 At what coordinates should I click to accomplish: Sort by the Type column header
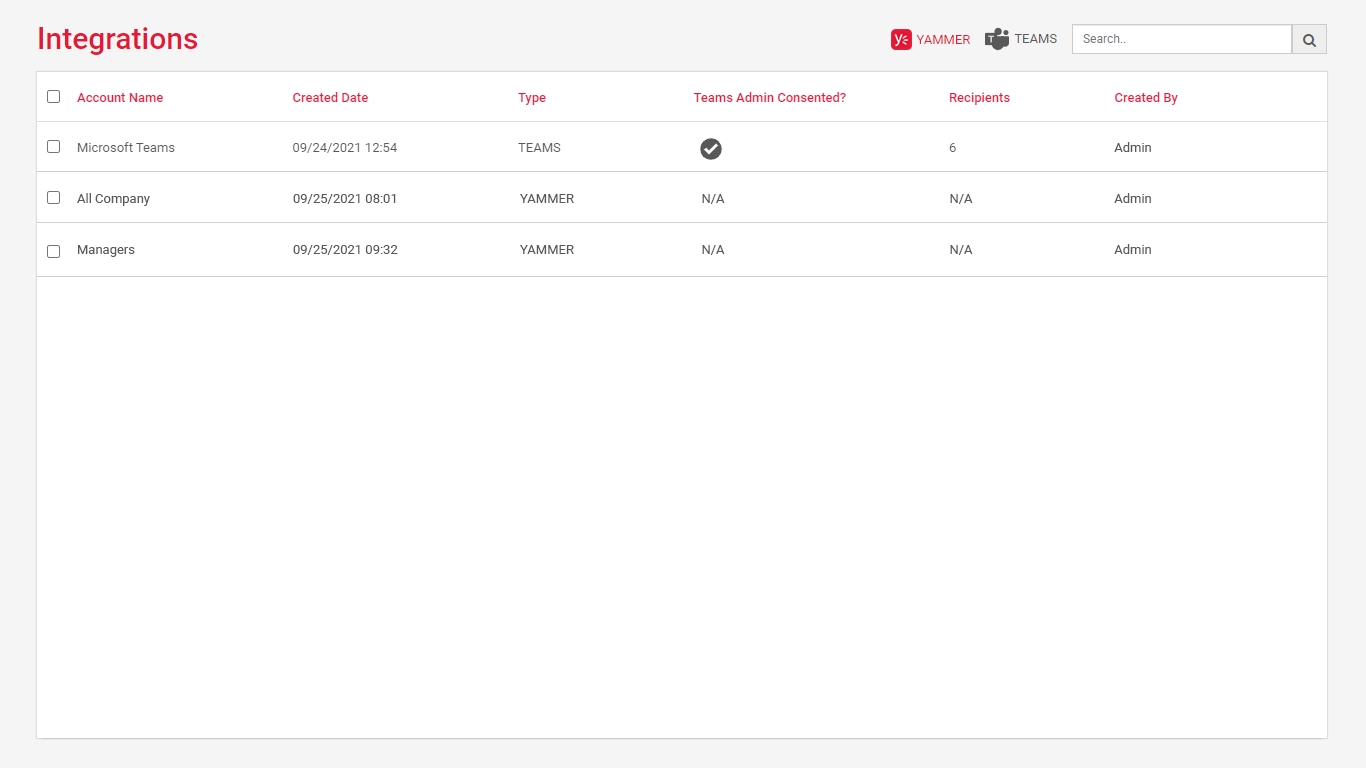coord(532,98)
